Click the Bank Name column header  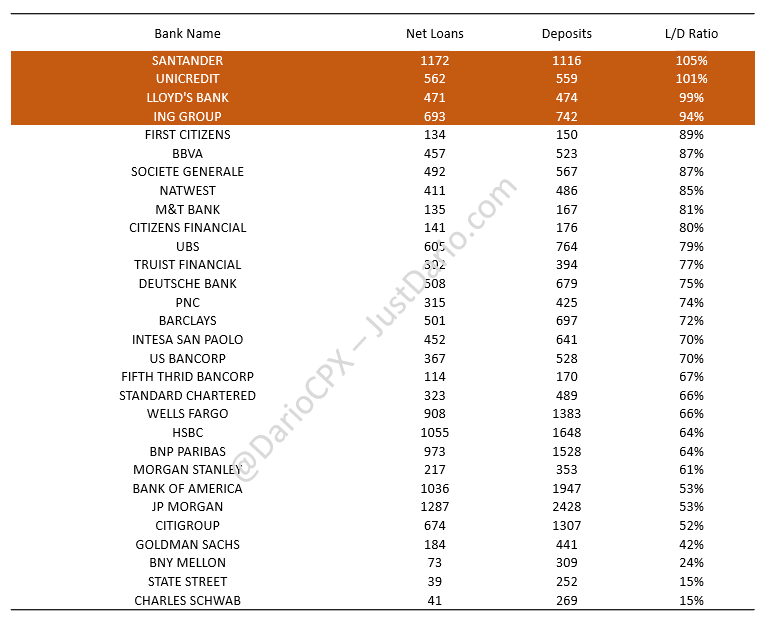point(187,34)
